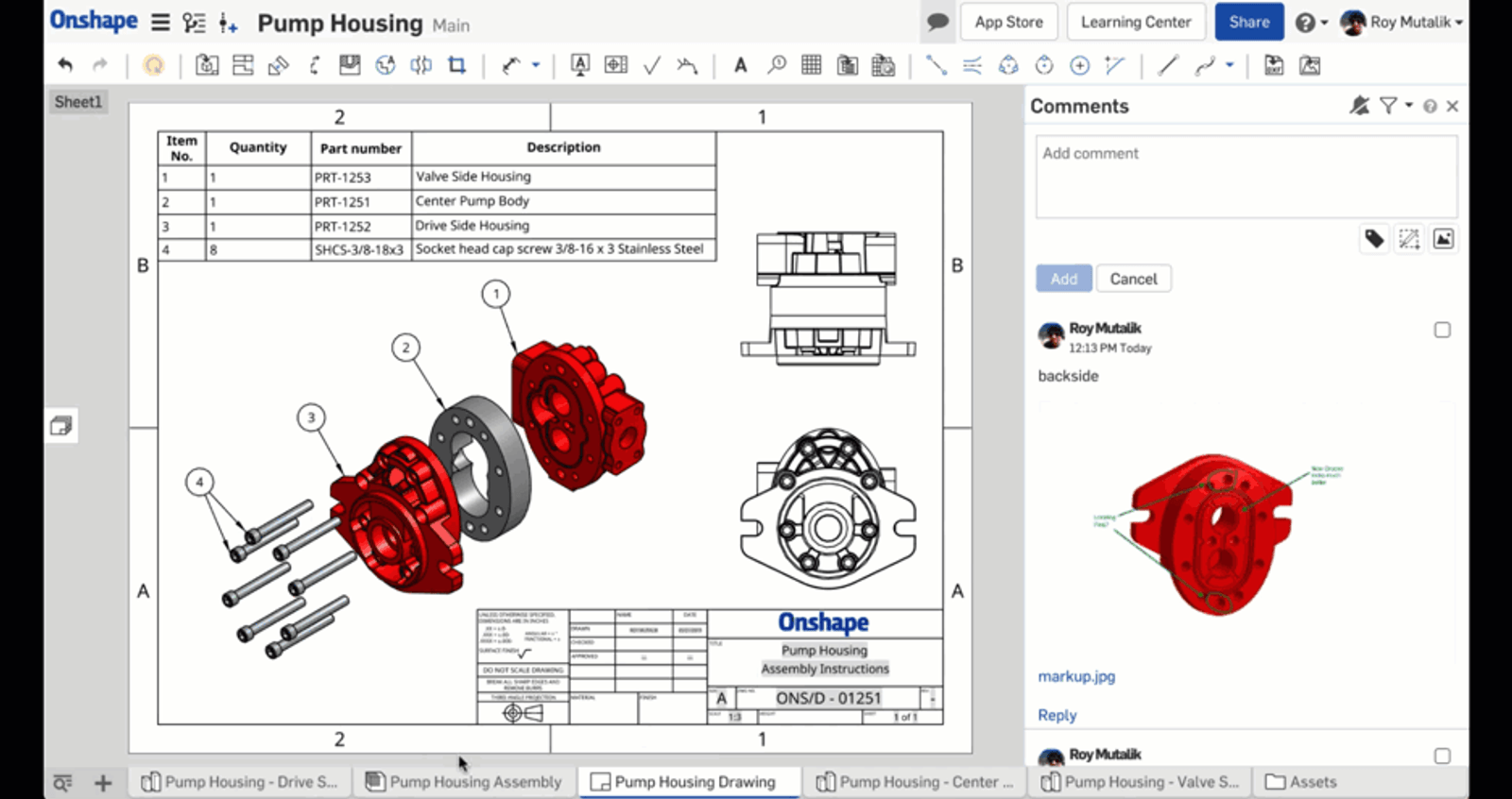Click the chat bubble comments icon
The image size is (1512, 799).
point(937,22)
